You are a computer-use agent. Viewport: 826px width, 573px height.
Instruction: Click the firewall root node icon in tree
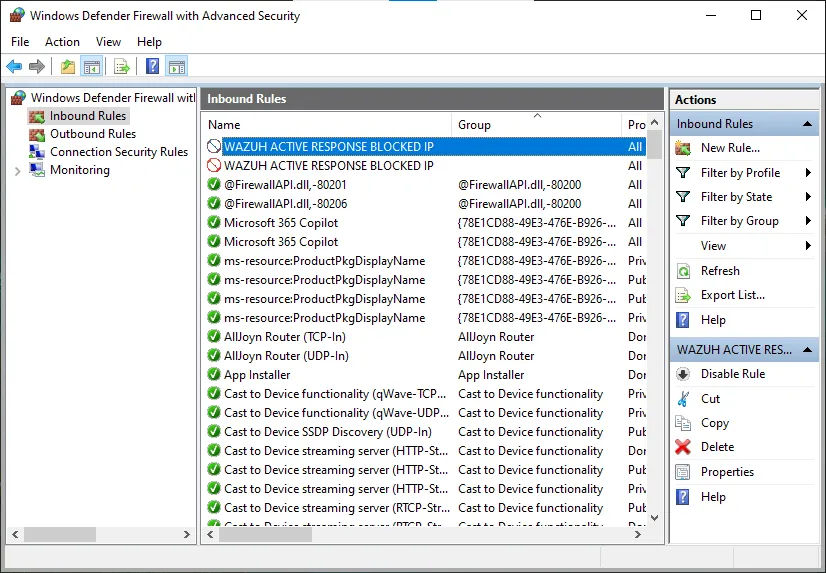click(18, 97)
